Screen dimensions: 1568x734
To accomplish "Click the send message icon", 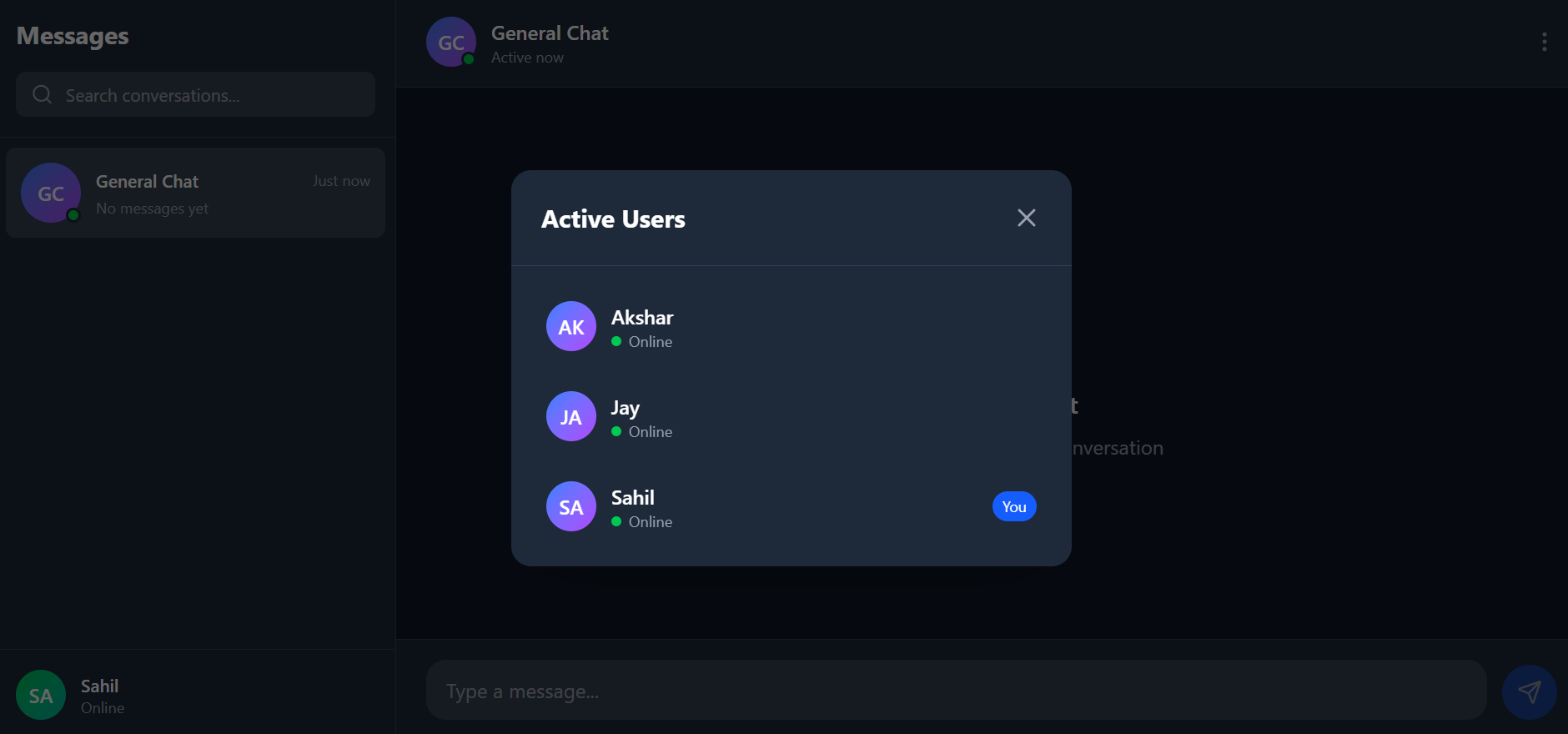I will coord(1530,691).
